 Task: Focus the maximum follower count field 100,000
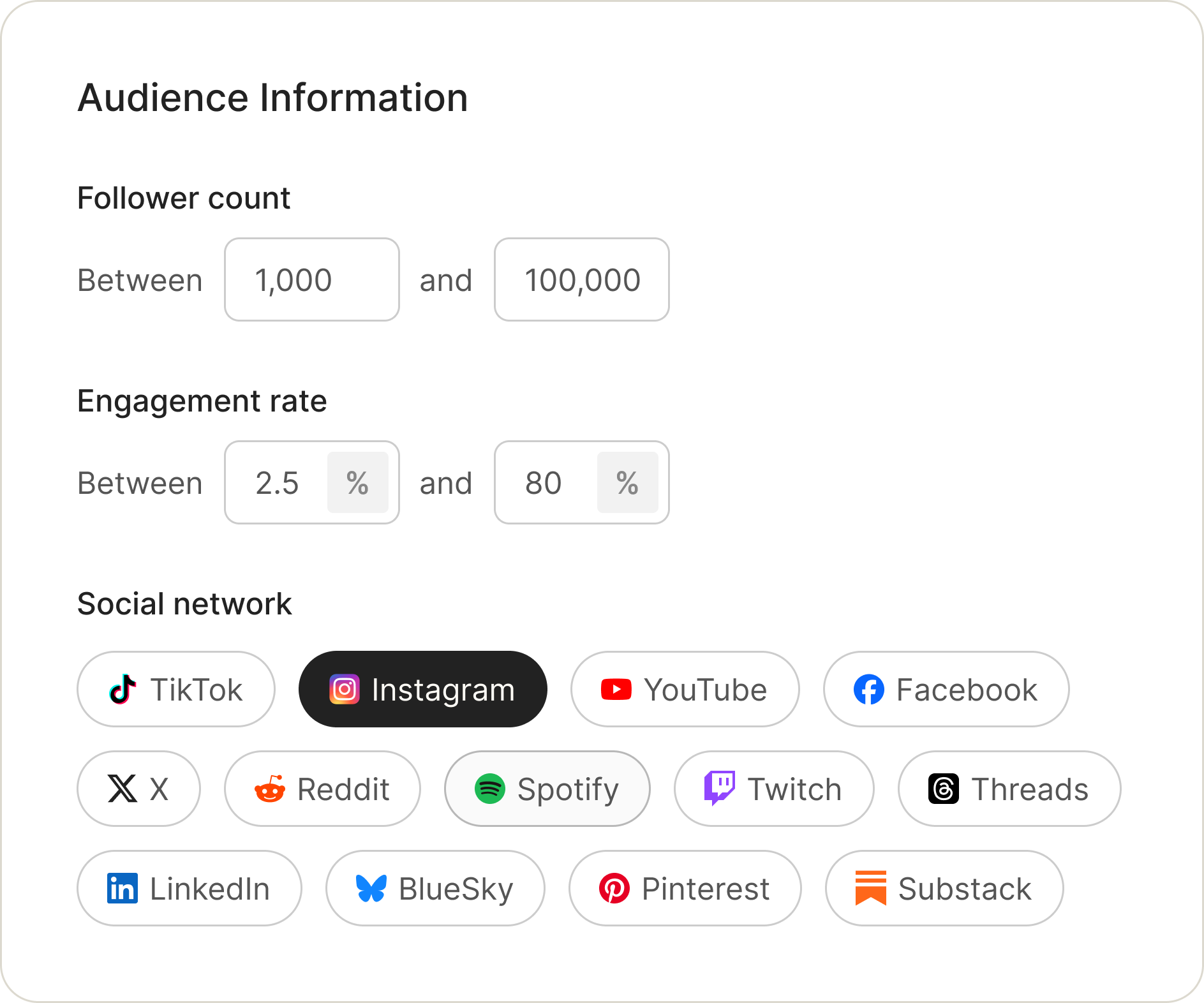(x=582, y=279)
